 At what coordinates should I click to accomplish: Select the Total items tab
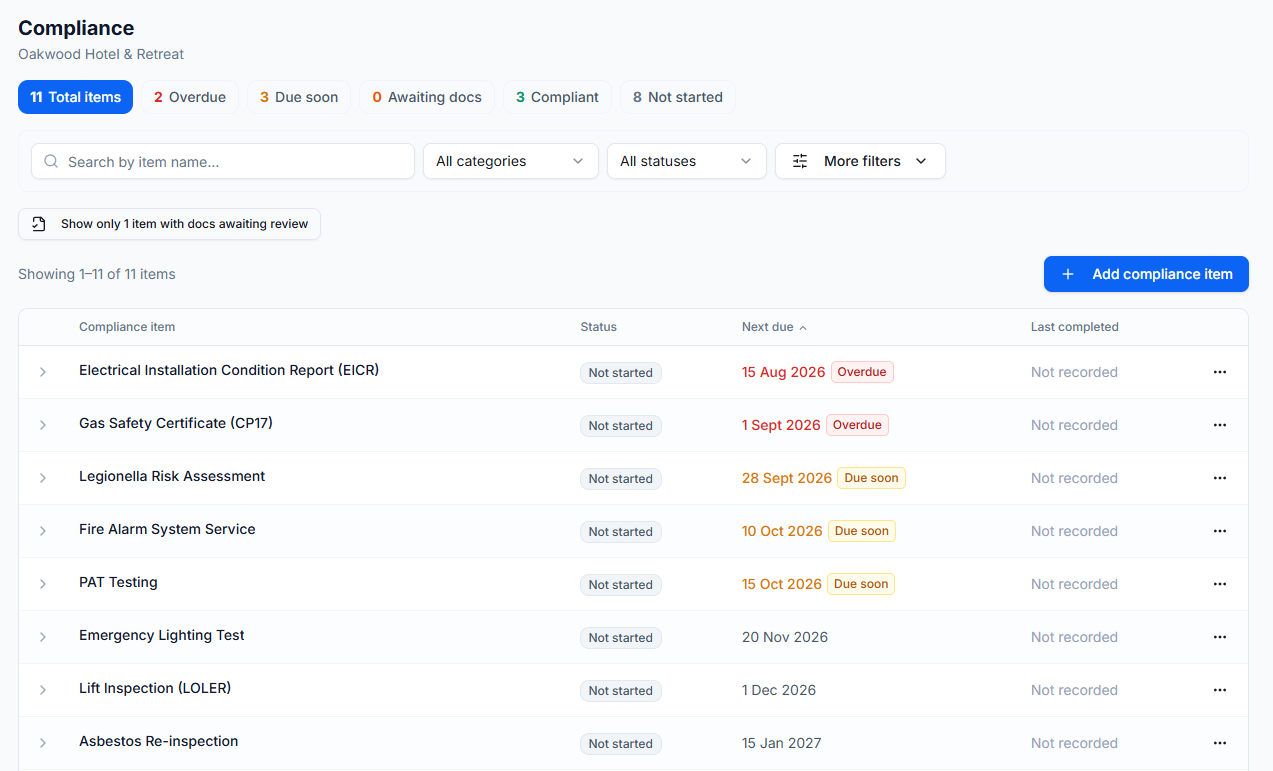click(x=75, y=97)
